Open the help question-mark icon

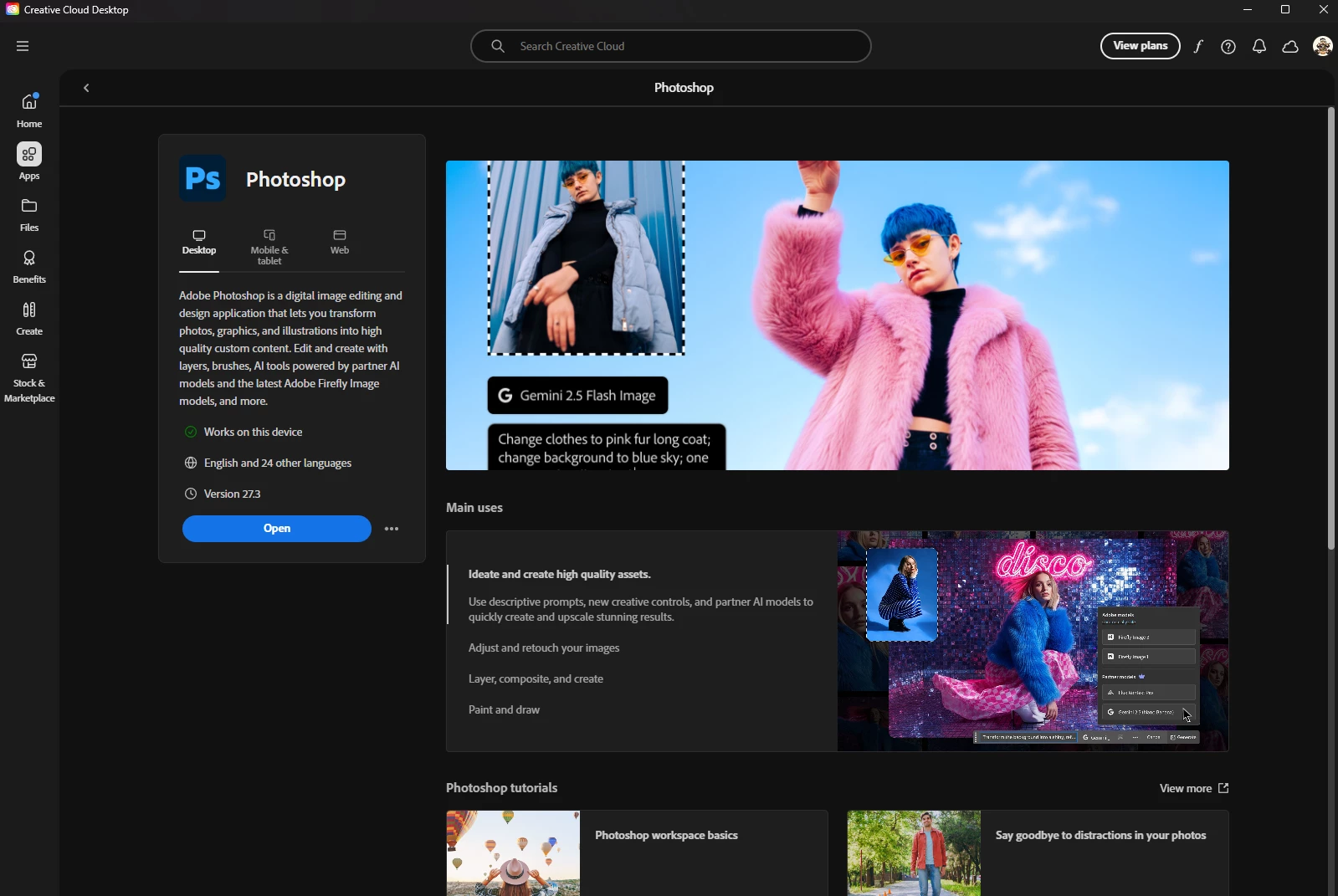[1228, 46]
